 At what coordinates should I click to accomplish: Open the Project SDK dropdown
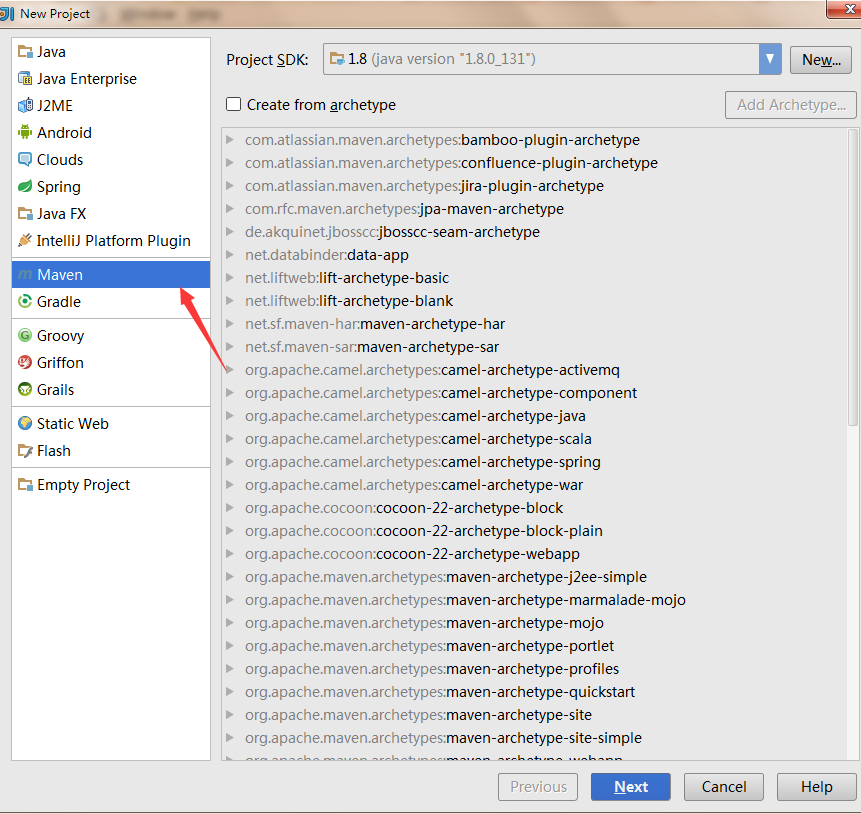(769, 60)
